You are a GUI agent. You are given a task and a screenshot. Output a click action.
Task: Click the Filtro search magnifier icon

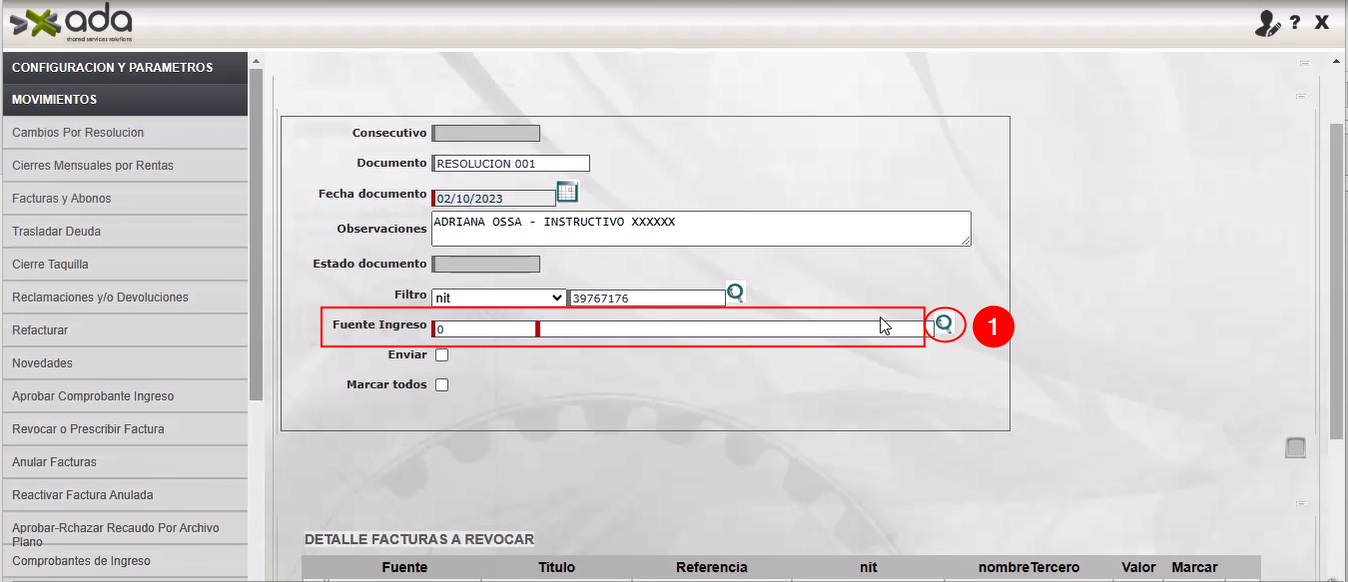point(735,293)
